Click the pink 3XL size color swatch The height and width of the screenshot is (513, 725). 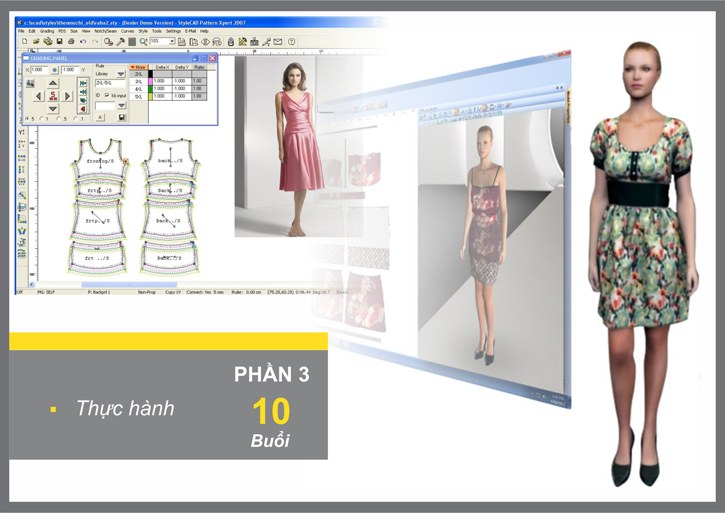point(150,81)
